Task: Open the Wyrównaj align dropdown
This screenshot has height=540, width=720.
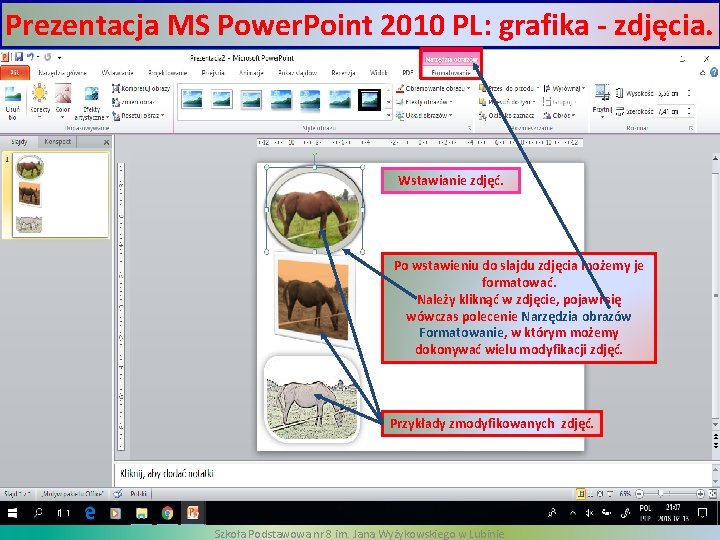Action: (x=564, y=88)
